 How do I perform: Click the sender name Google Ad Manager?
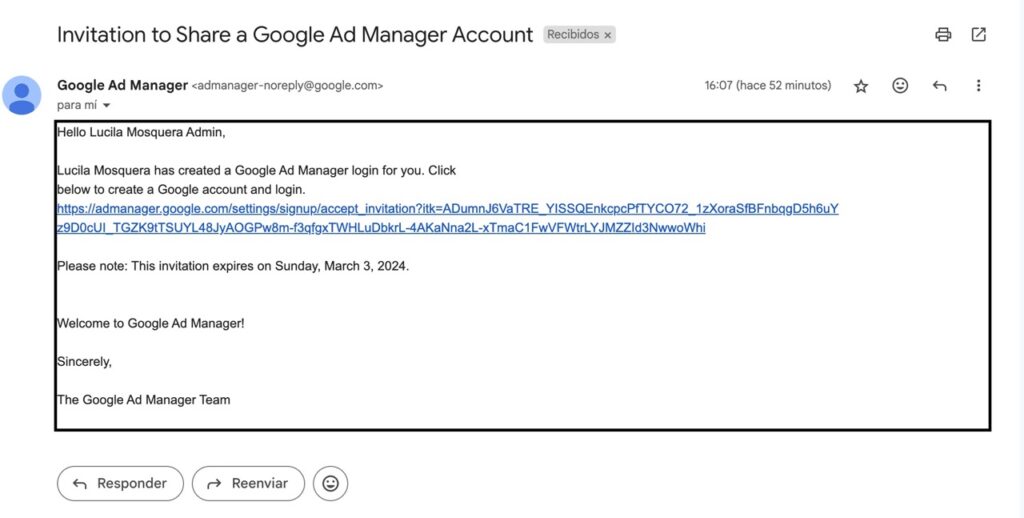click(122, 86)
